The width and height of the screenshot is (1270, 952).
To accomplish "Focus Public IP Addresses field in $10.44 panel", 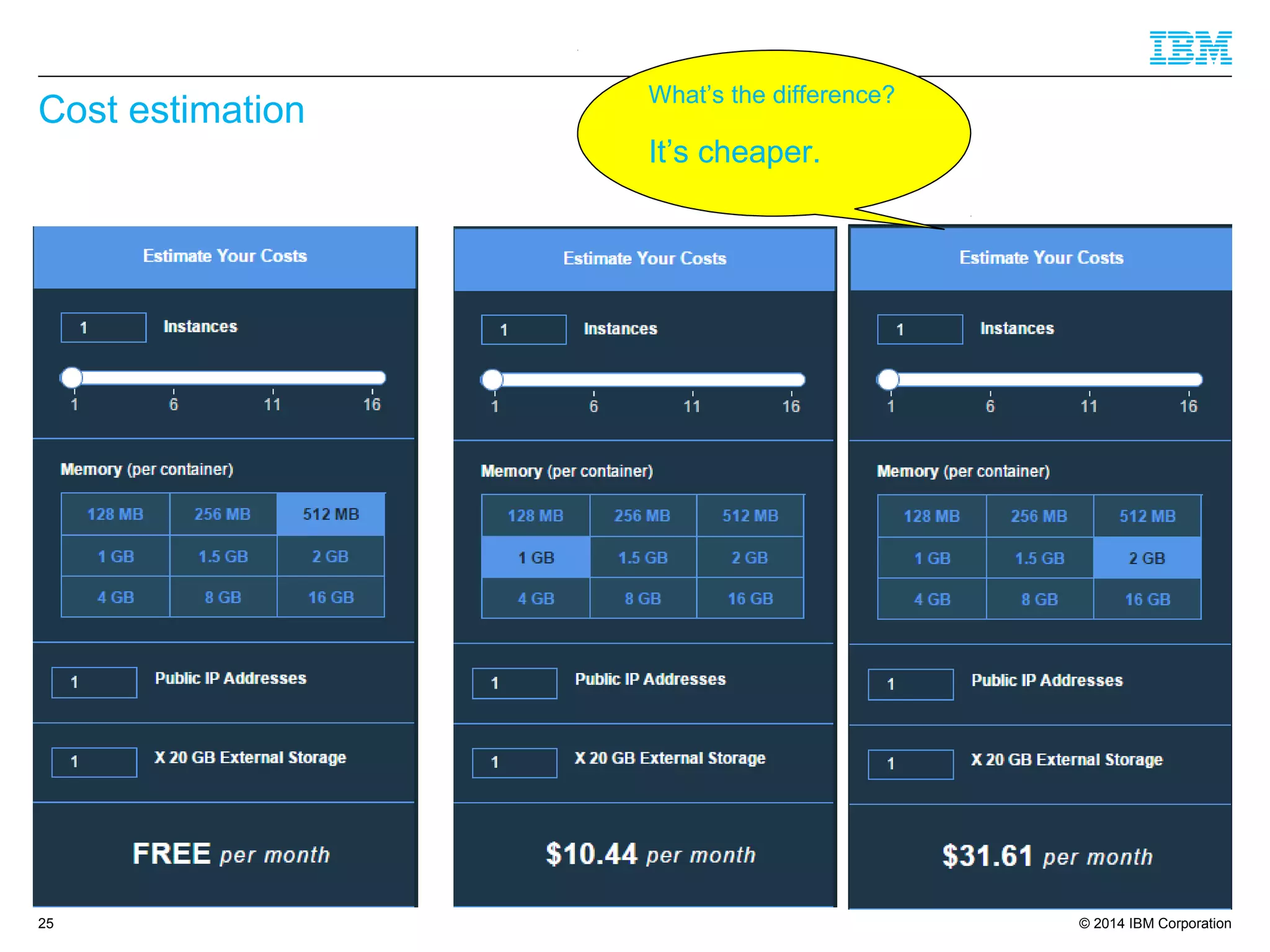I will click(515, 684).
